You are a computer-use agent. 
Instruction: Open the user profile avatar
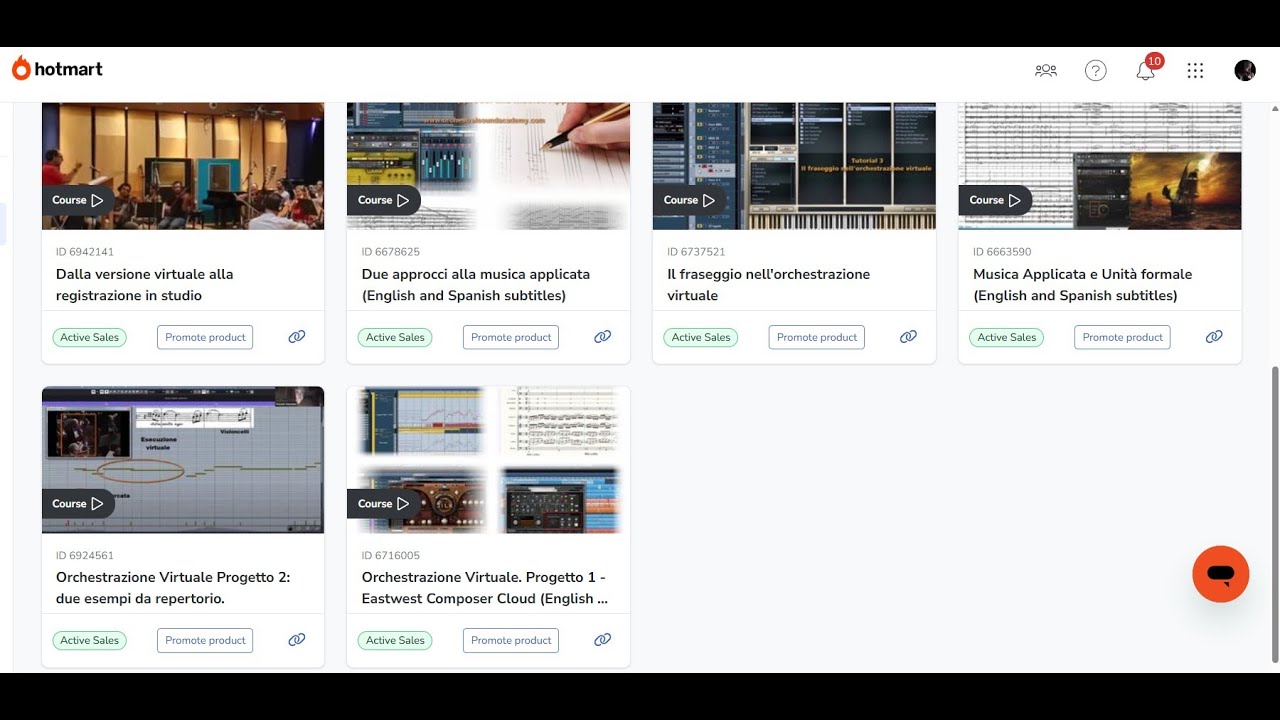coord(1245,70)
